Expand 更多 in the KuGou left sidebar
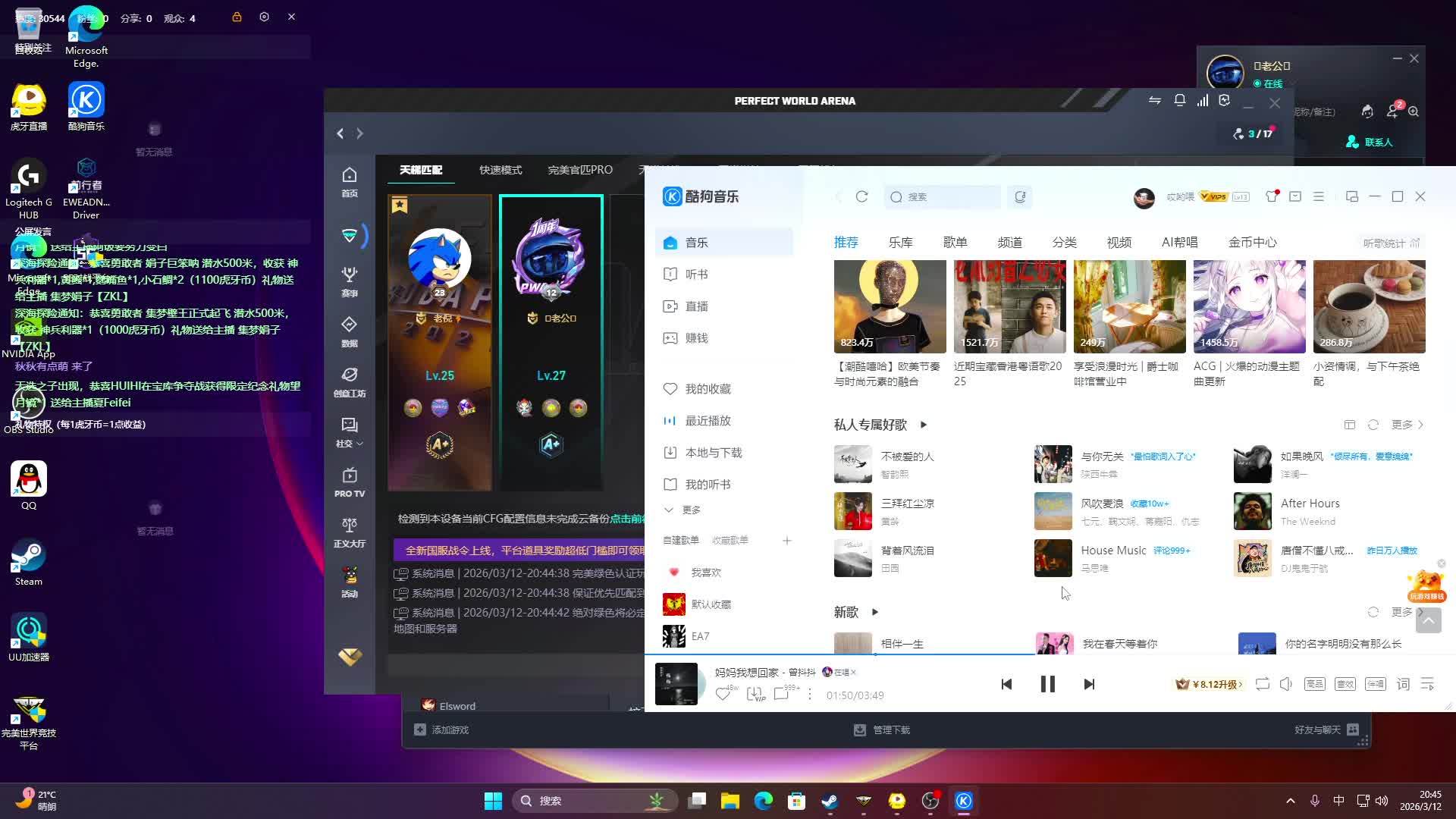 pyautogui.click(x=682, y=510)
